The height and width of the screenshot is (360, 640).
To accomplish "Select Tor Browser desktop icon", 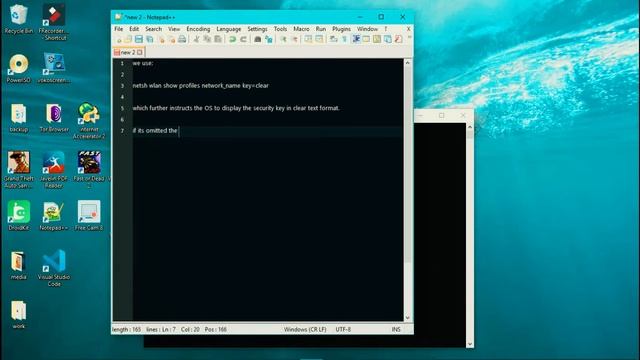I will pyautogui.click(x=54, y=118).
